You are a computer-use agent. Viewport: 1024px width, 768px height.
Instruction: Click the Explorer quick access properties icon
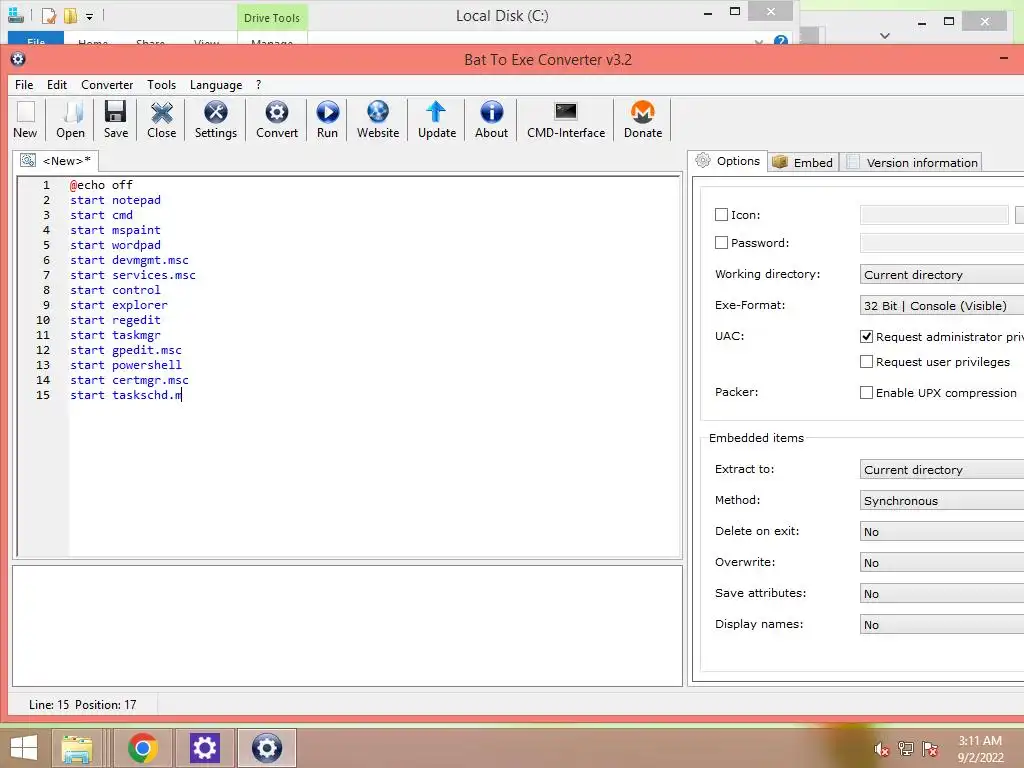point(48,16)
